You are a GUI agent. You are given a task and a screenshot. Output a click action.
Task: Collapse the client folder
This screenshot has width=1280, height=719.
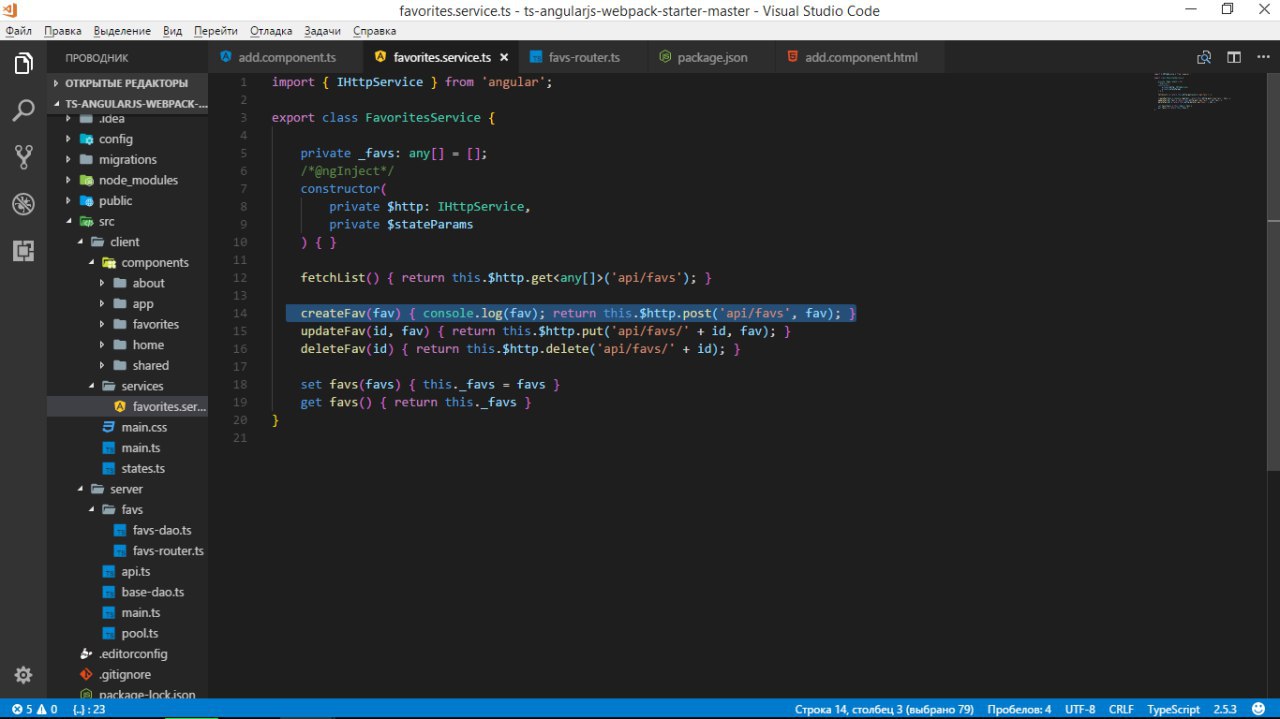point(128,241)
